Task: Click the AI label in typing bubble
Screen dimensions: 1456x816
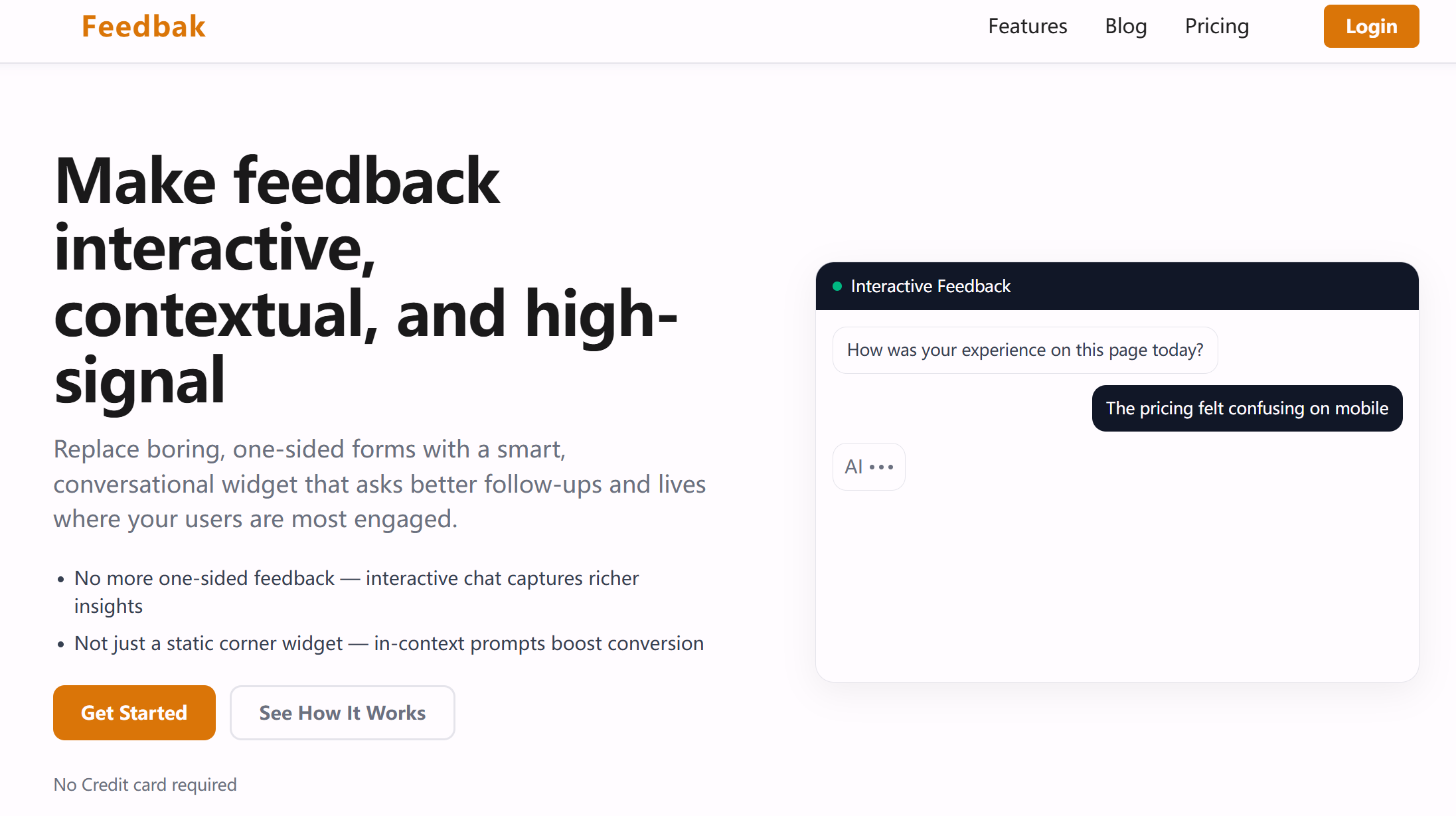Action: click(853, 467)
